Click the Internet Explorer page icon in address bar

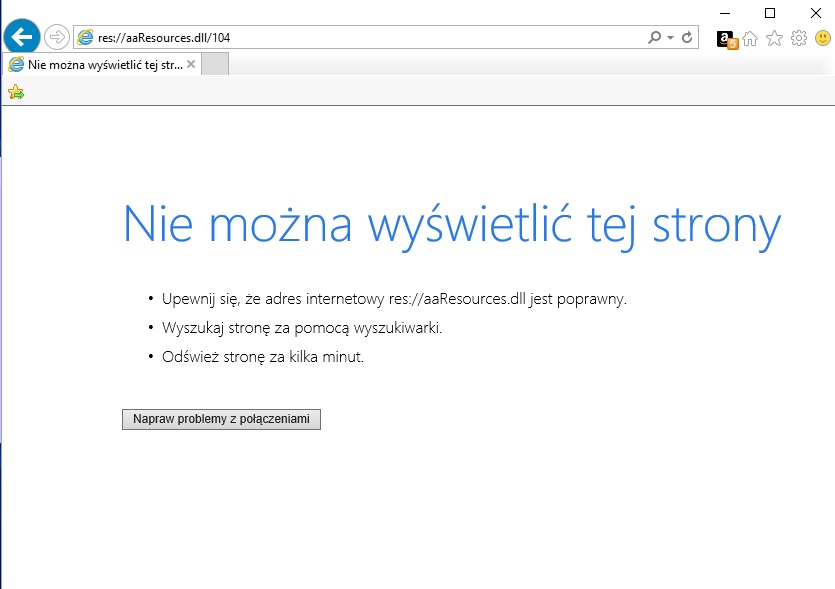[85, 37]
